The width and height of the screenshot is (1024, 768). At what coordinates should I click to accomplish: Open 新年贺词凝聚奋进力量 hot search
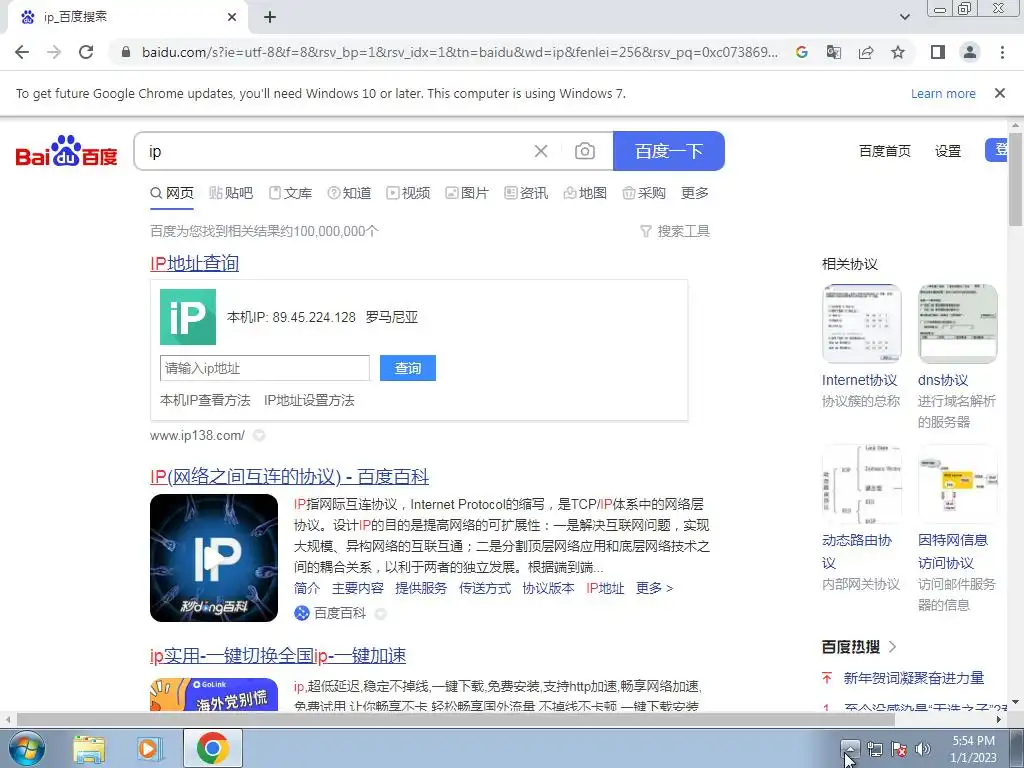point(914,678)
